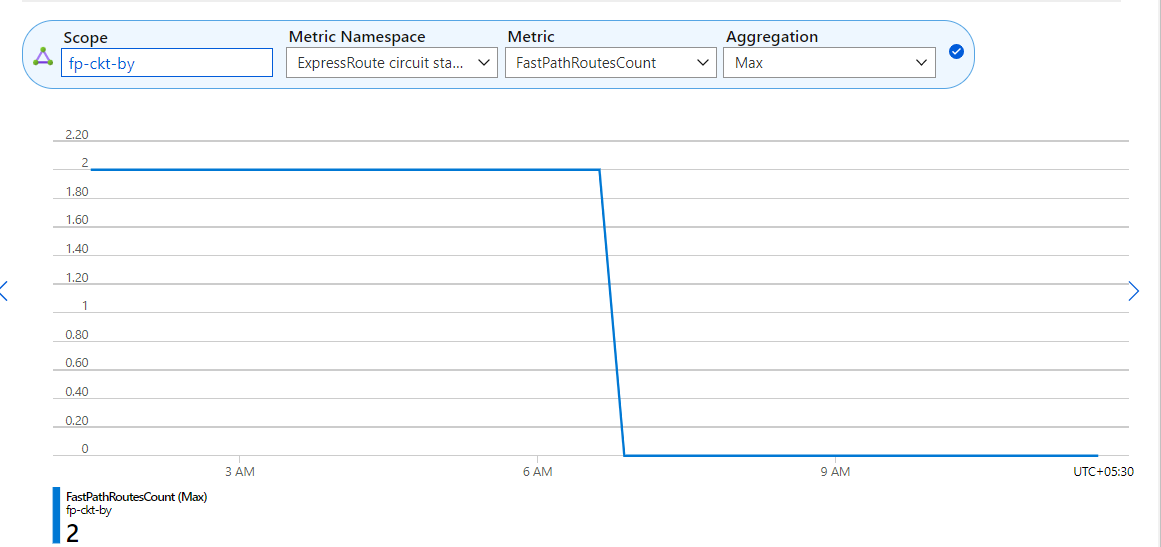Image resolution: width=1161 pixels, height=547 pixels.
Task: Open the FastPathRoutesCount metric dropdown
Action: (611, 63)
